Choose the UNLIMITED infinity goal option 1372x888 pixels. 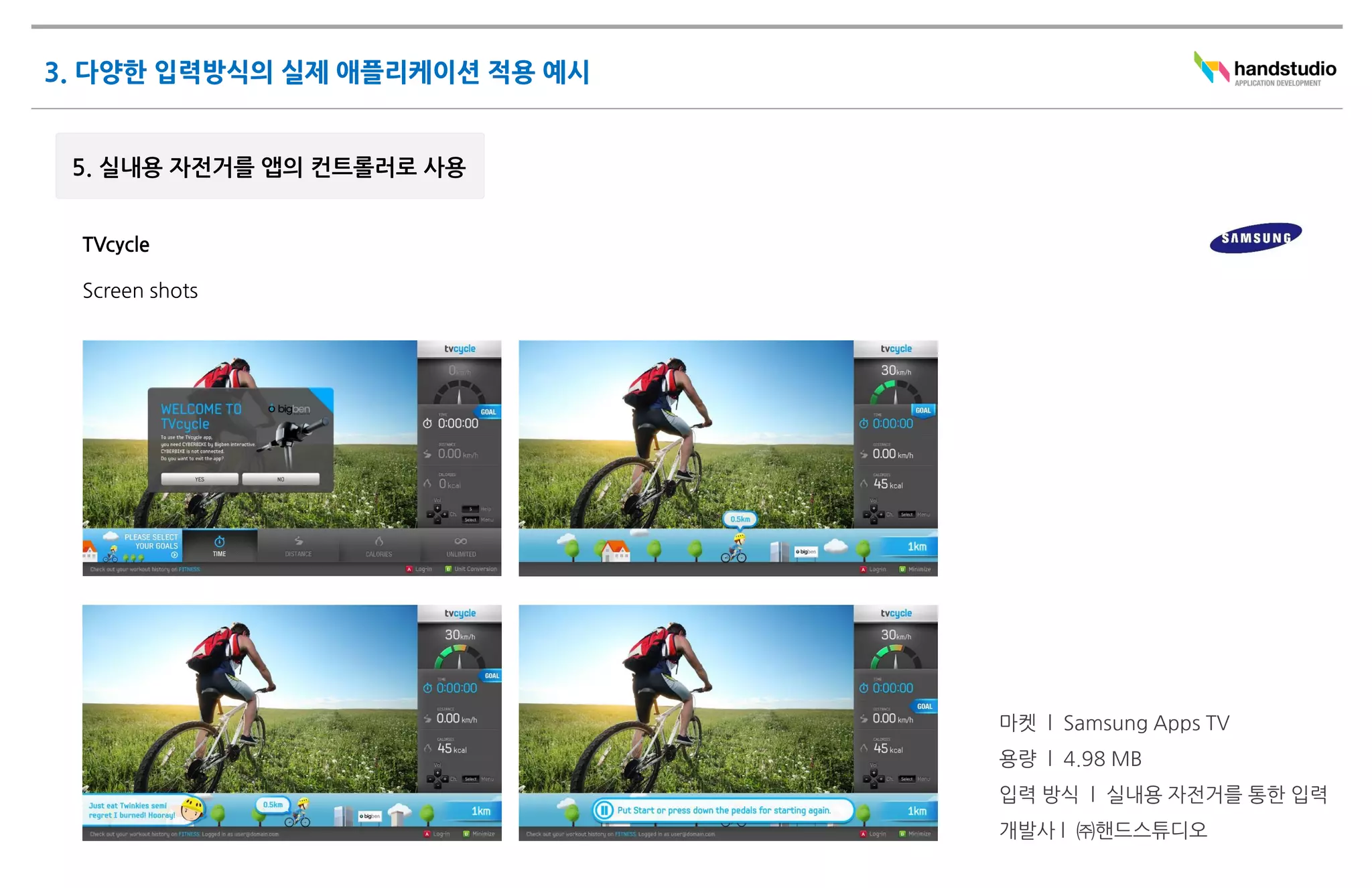coord(461,545)
